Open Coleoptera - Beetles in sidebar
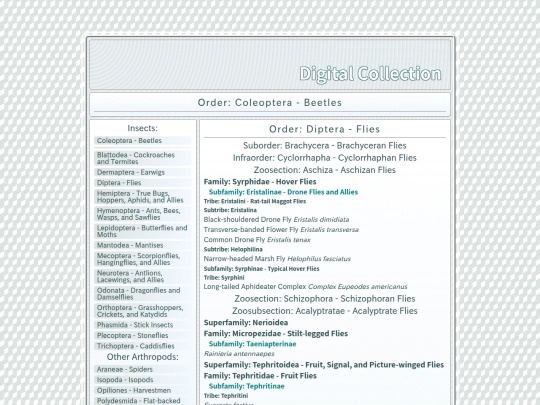The image size is (540, 405). click(x=143, y=141)
